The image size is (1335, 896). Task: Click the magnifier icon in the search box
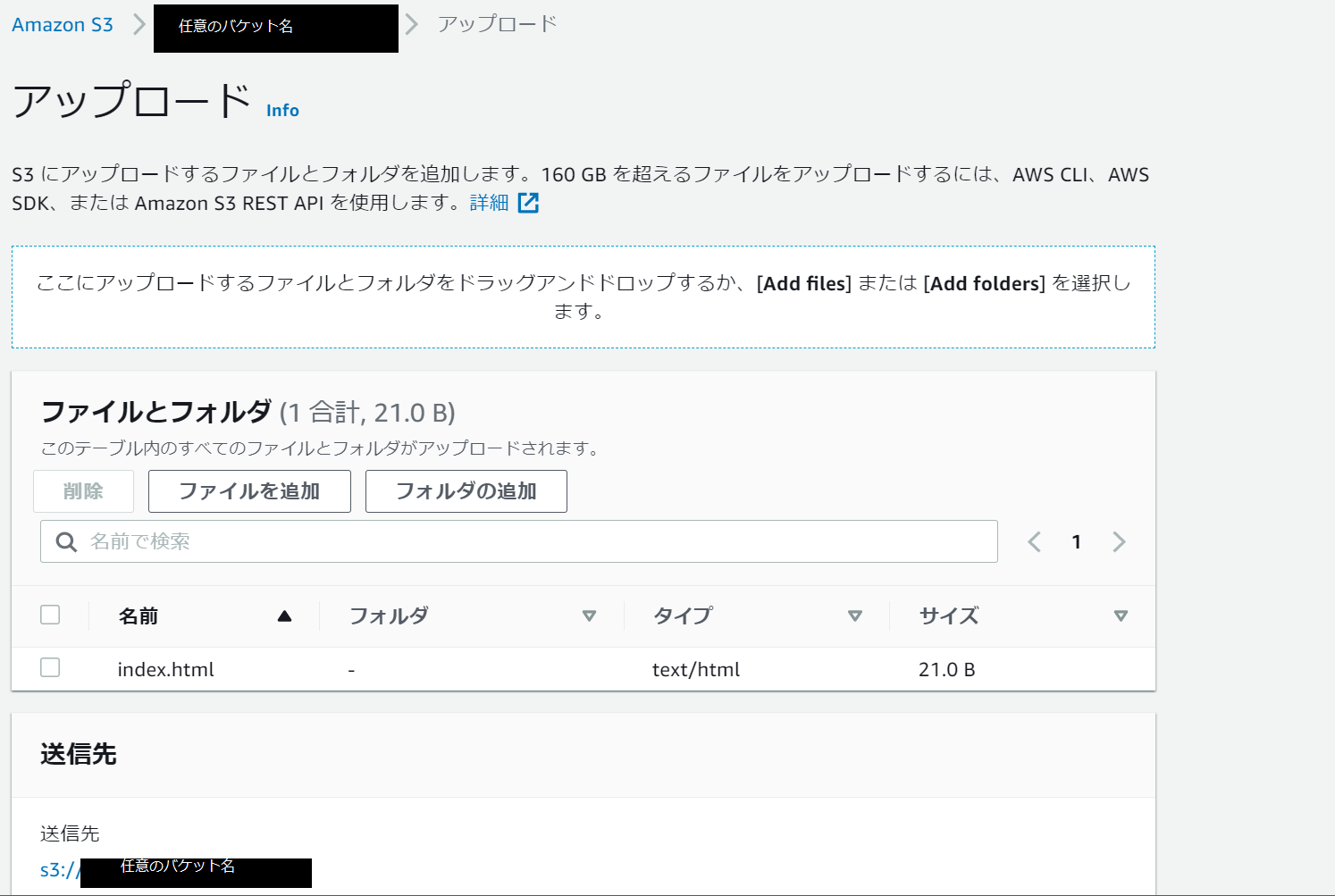[x=66, y=542]
